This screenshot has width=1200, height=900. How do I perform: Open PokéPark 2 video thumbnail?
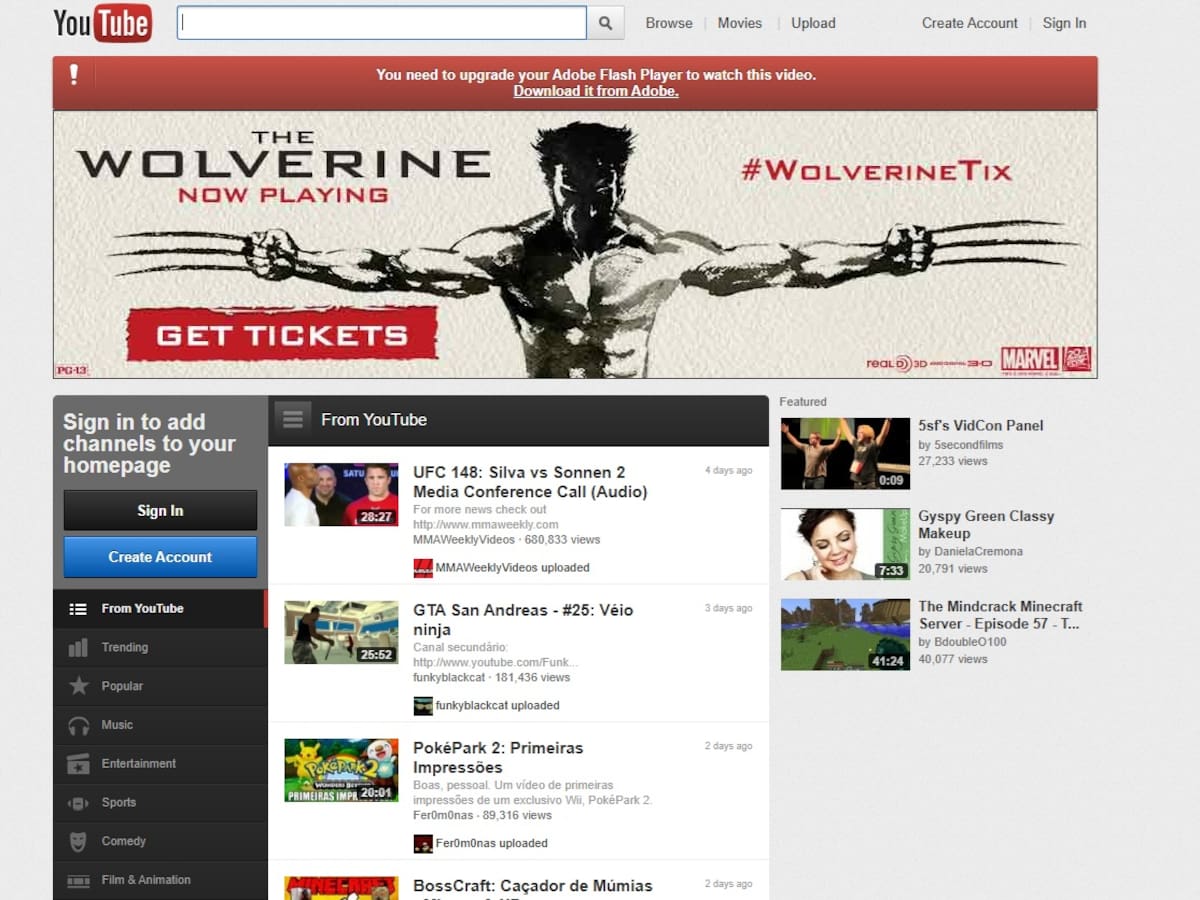341,770
